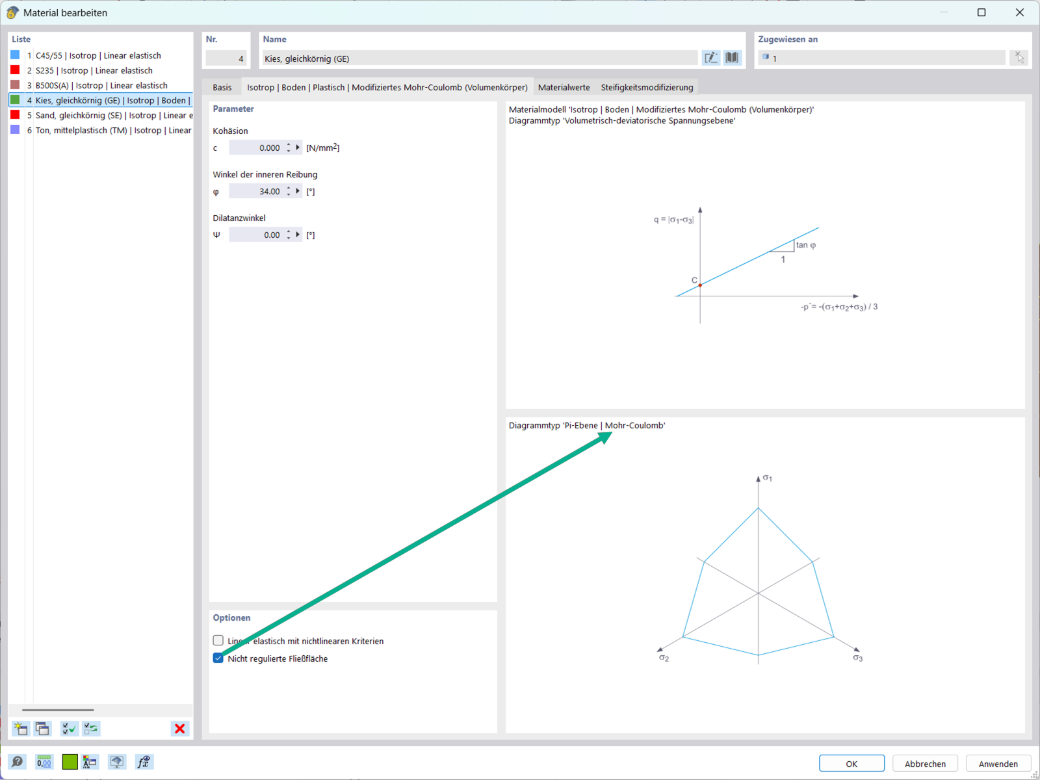Click the Nr. field showing 4

pos(226,58)
